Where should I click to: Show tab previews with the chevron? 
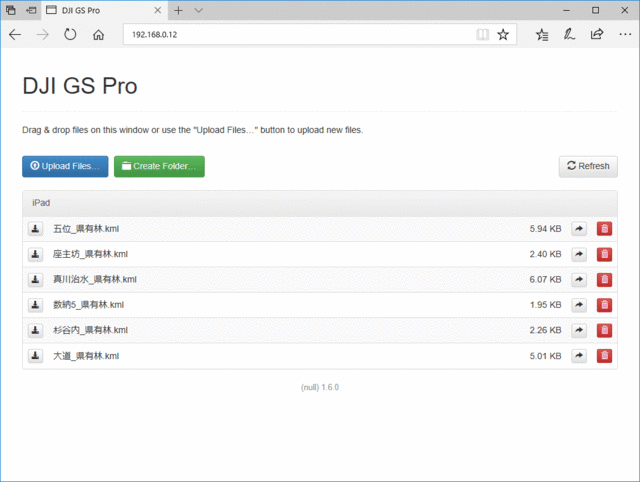pyautogui.click(x=198, y=11)
